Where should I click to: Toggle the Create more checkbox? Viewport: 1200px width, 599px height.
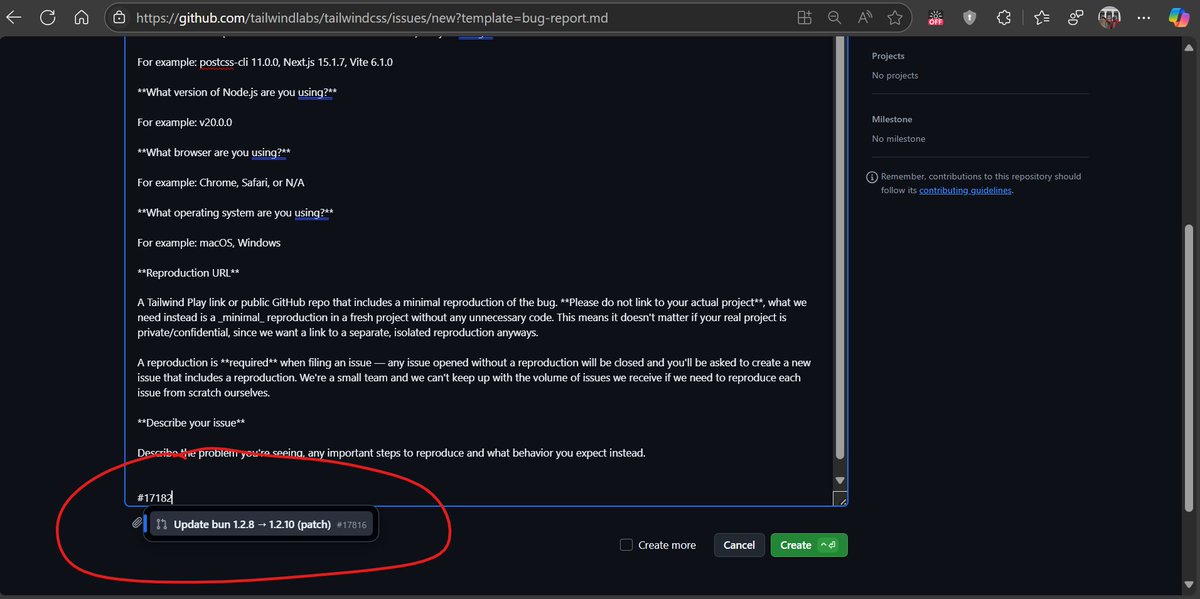pos(626,545)
